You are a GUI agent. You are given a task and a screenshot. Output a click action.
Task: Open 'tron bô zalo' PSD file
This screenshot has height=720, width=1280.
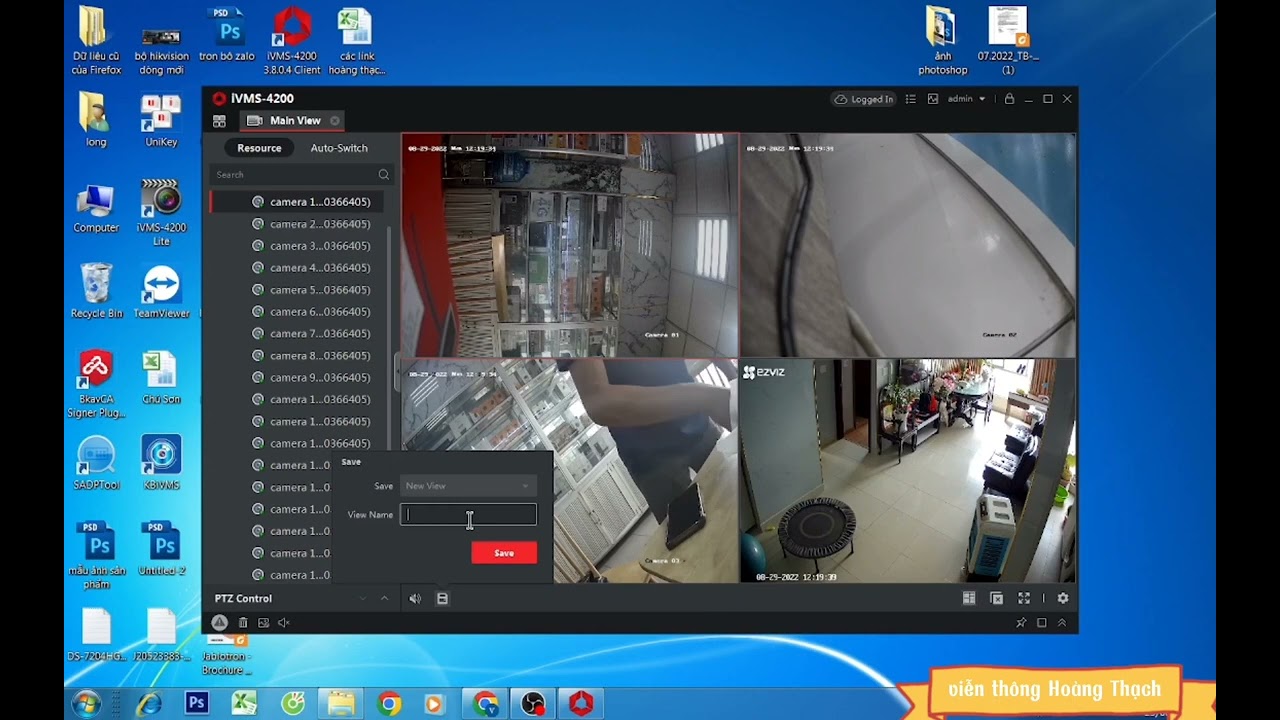pos(227,35)
